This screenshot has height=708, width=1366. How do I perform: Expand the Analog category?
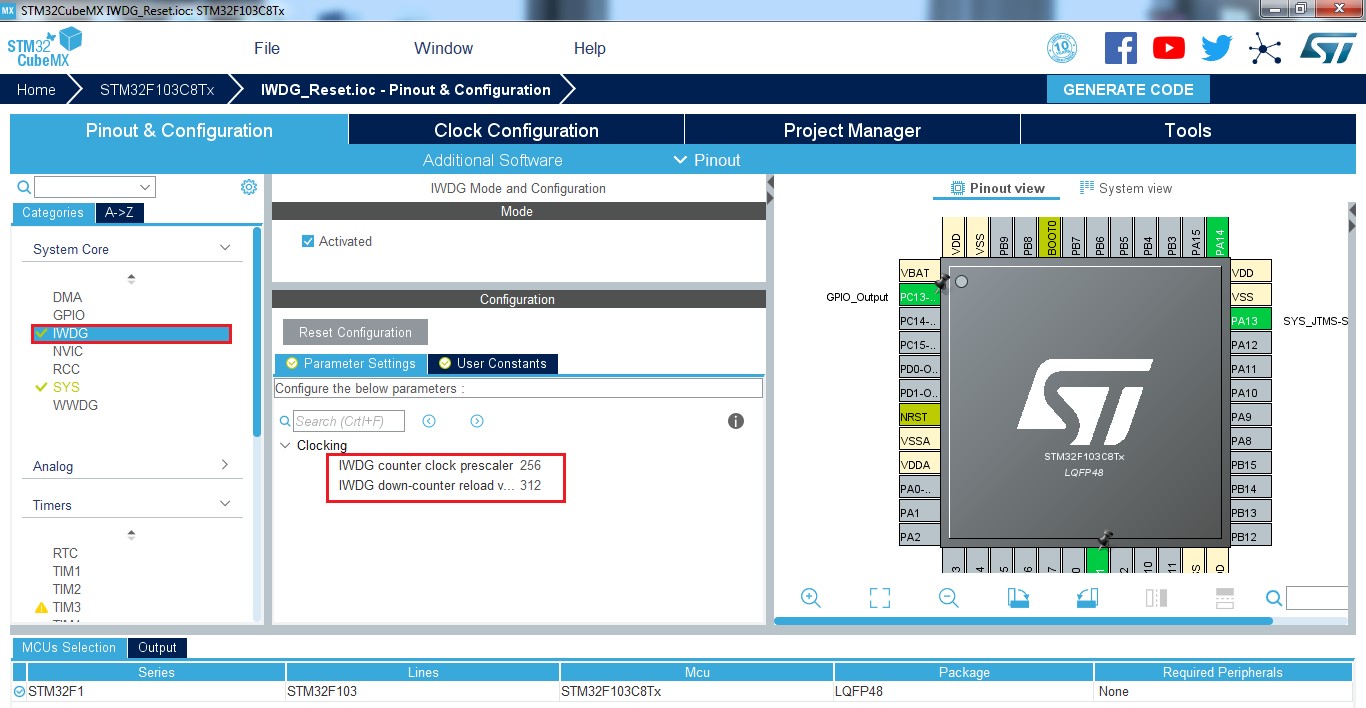(225, 465)
